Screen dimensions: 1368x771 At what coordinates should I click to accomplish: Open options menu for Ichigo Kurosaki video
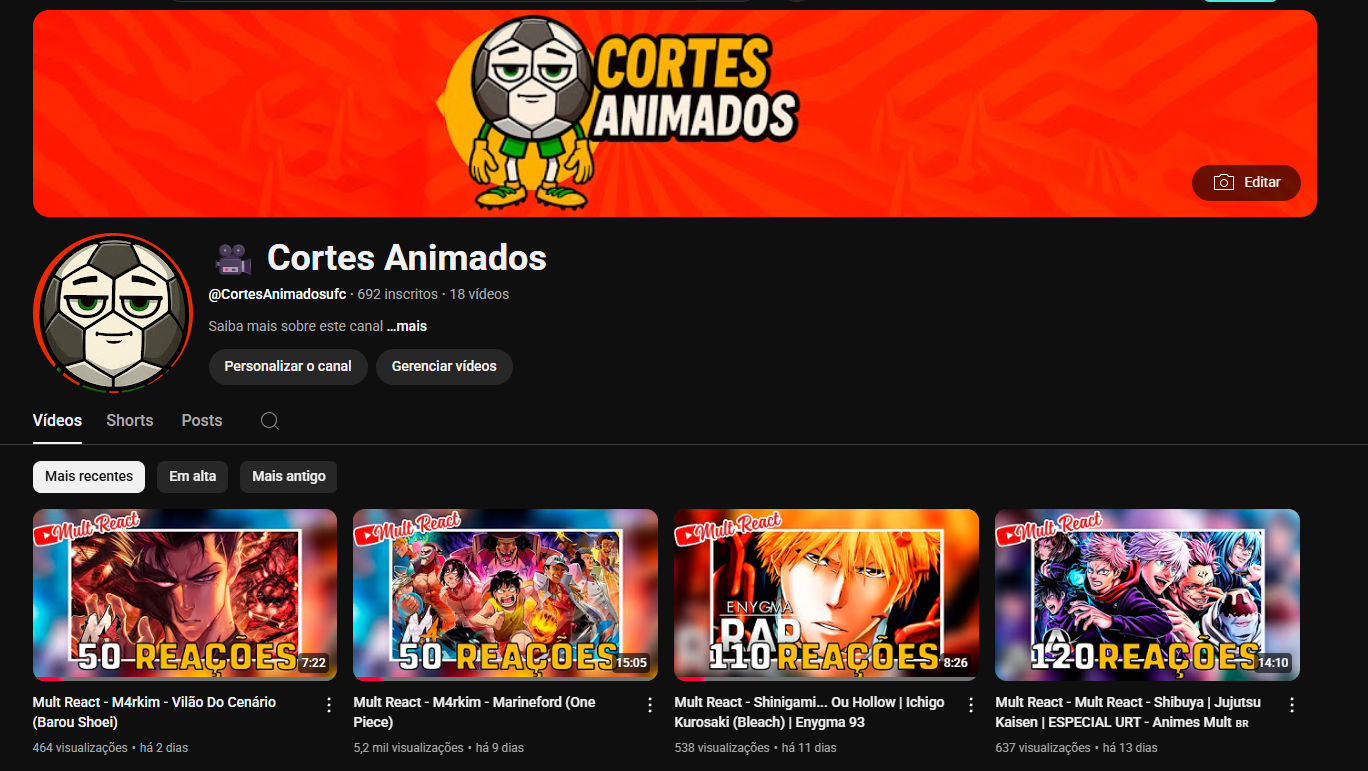click(x=971, y=705)
